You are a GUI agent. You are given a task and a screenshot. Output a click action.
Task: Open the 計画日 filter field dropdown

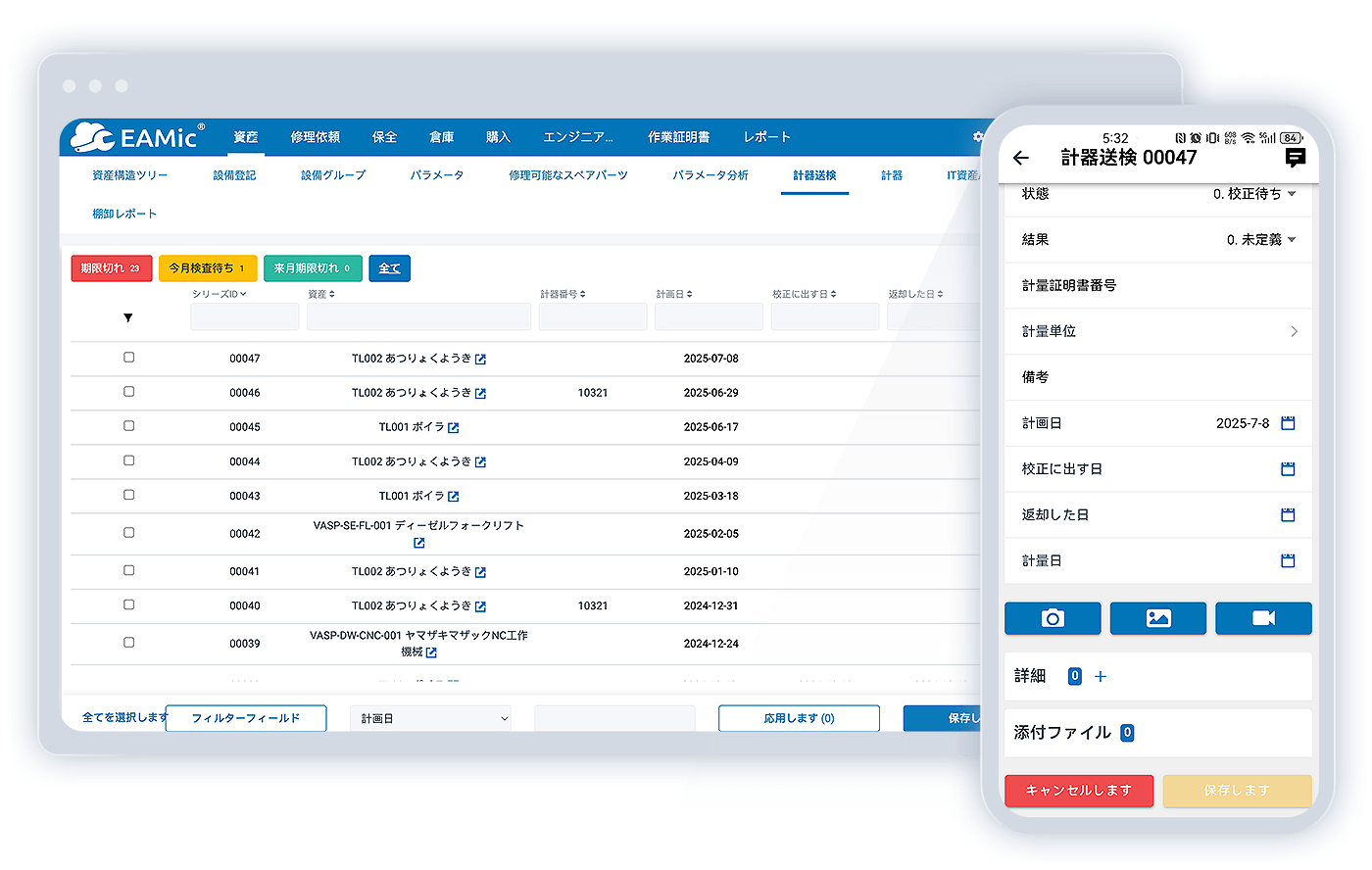click(x=430, y=718)
